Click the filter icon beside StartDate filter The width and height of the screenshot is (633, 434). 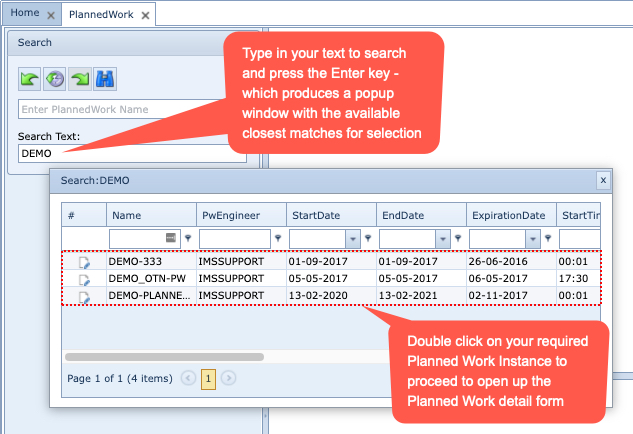[368, 238]
